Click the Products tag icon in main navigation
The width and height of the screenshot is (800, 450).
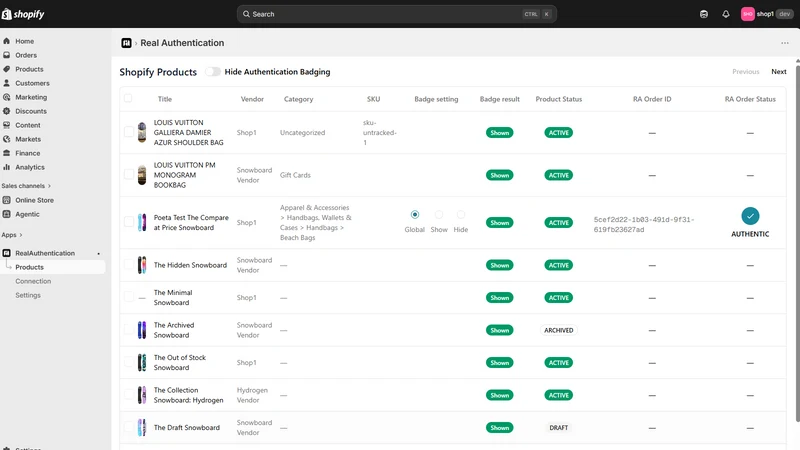point(7,69)
